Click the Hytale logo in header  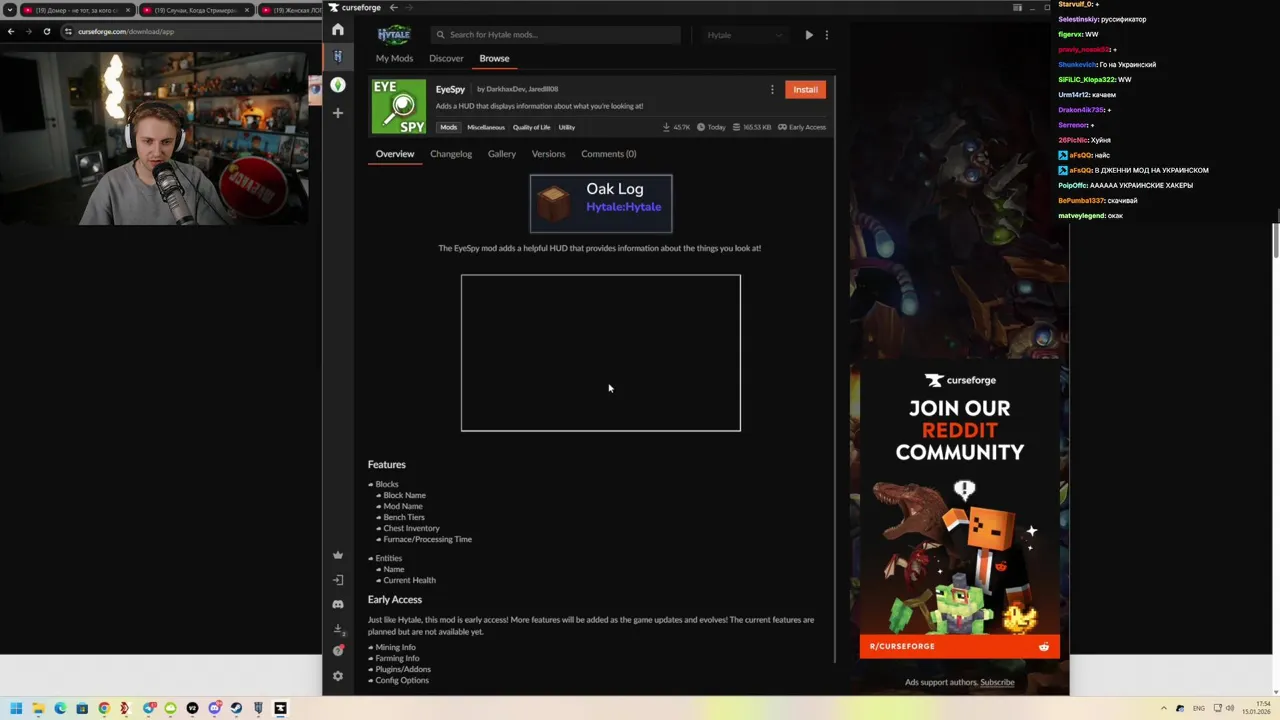click(x=394, y=35)
